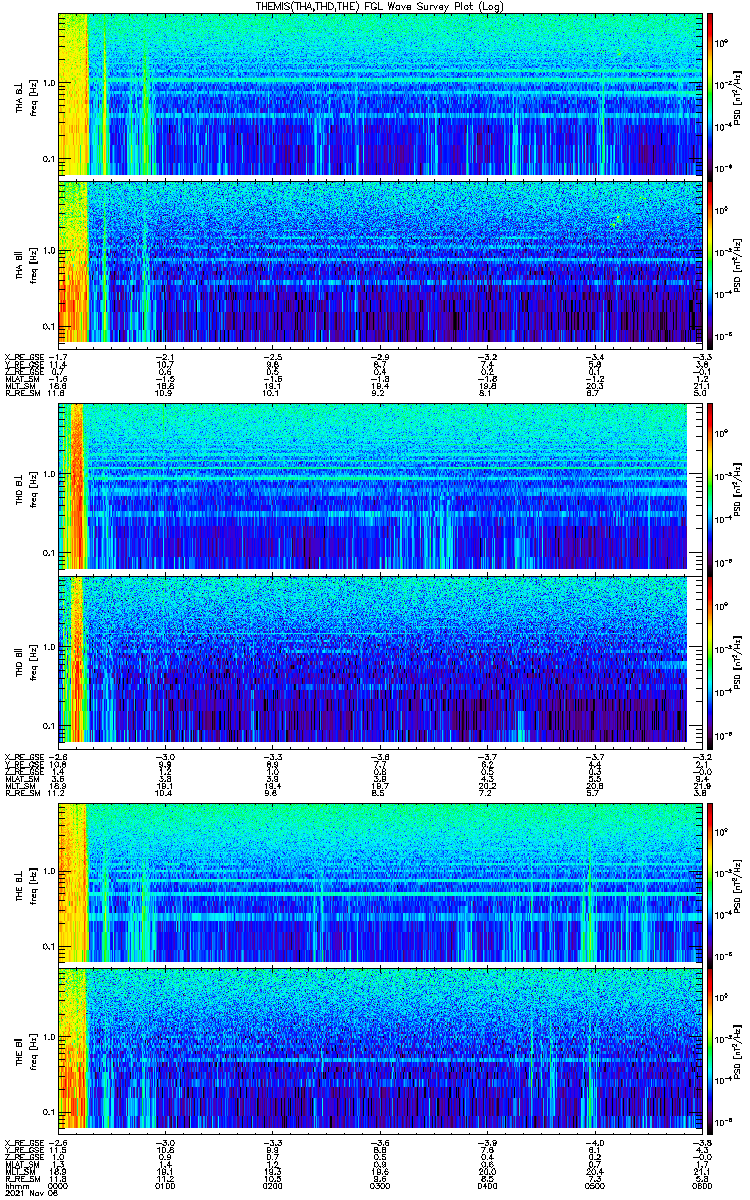
Task: Click the THE B∥ spectrogram panel
Action: 380,1050
